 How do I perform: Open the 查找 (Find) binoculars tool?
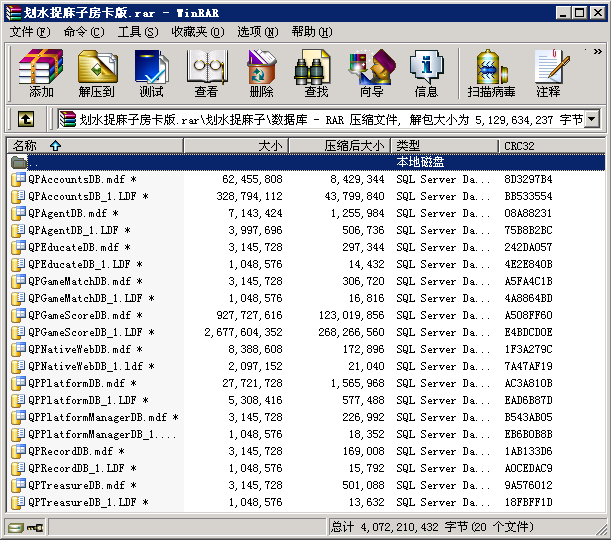coord(316,73)
